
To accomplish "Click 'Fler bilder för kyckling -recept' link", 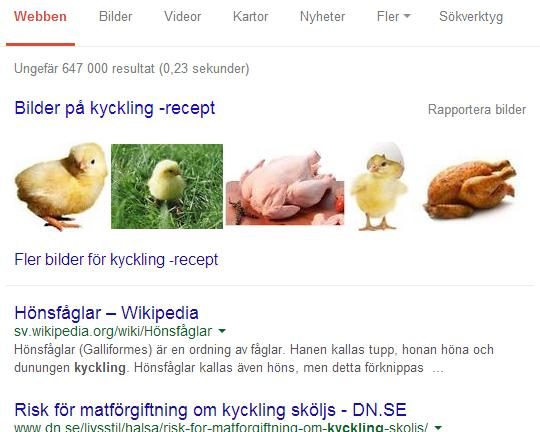I will pyautogui.click(x=116, y=259).
